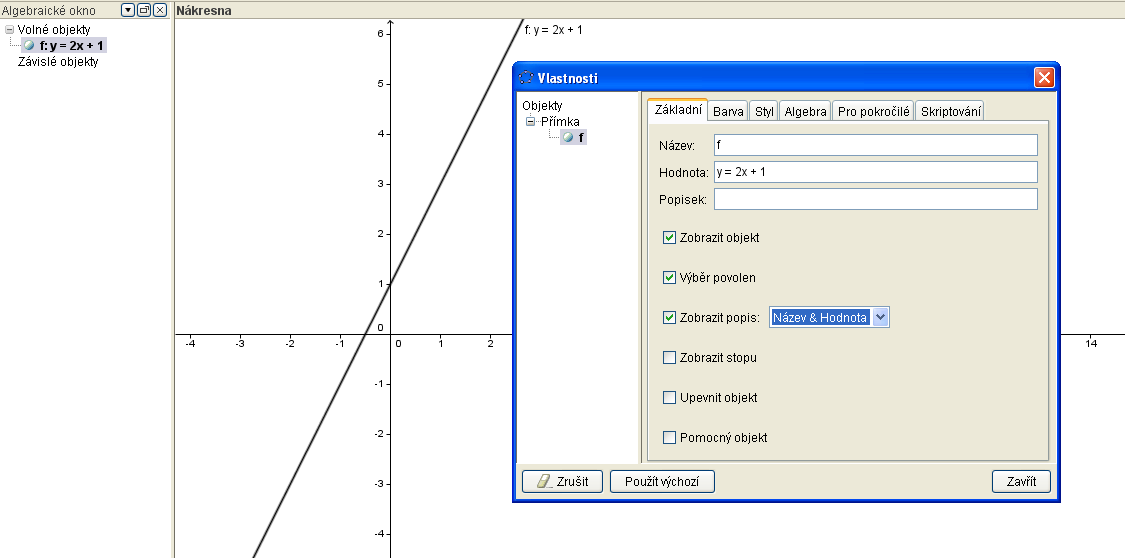The height and width of the screenshot is (558, 1125).
Task: Click the Přímka label in Objekty tree
Action: [560, 121]
